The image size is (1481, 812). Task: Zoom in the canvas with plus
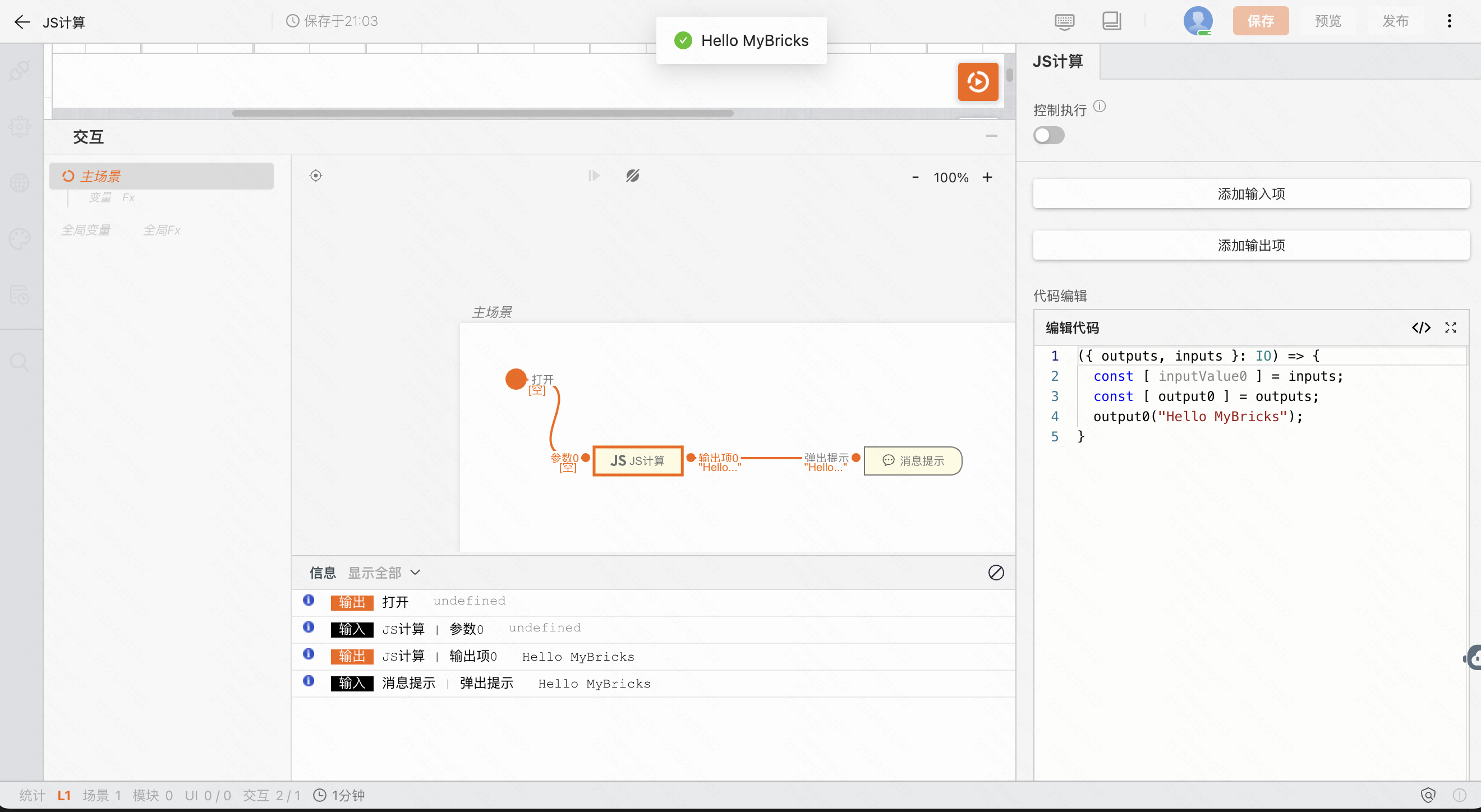pos(987,177)
